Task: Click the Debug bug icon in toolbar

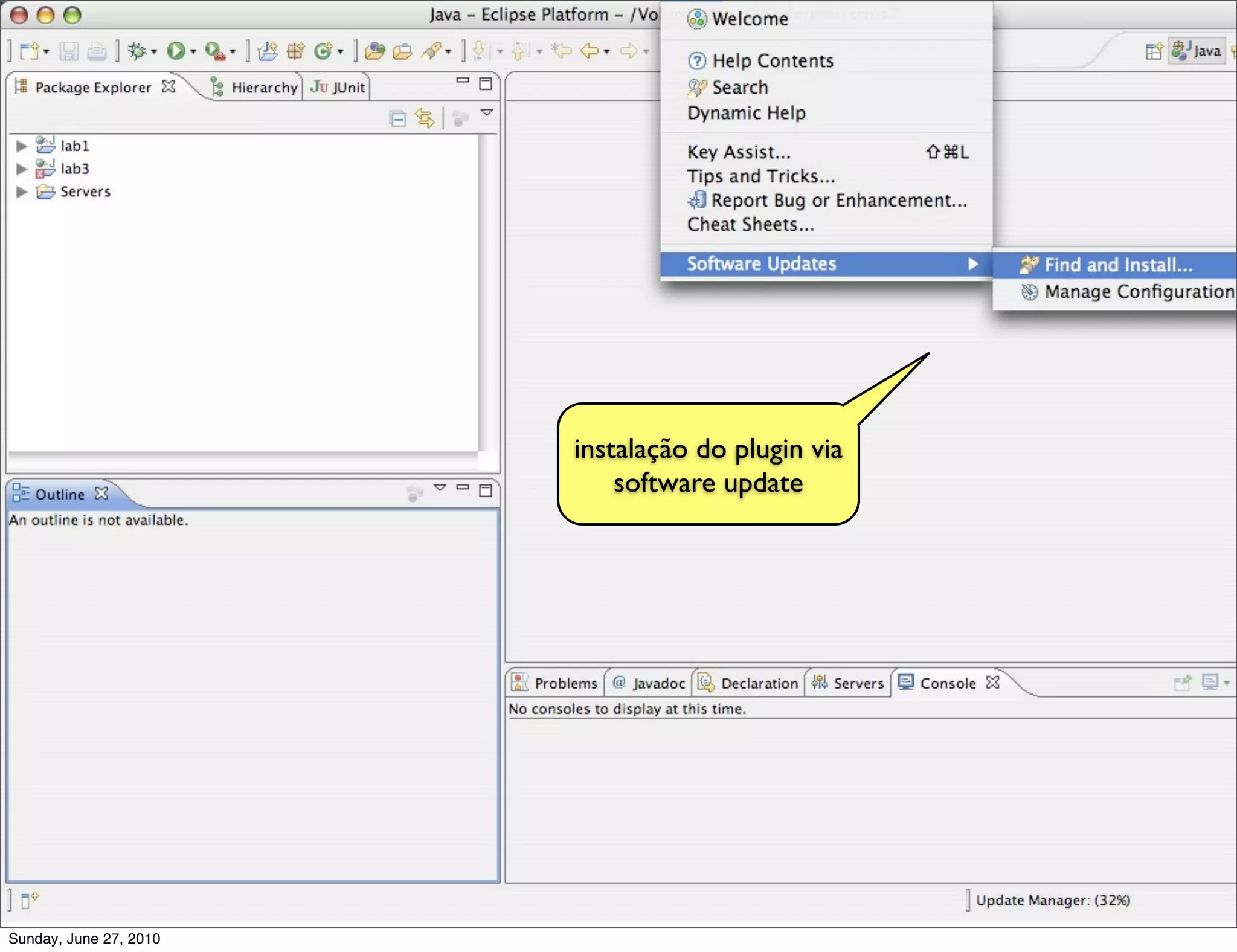Action: pyautogui.click(x=138, y=51)
